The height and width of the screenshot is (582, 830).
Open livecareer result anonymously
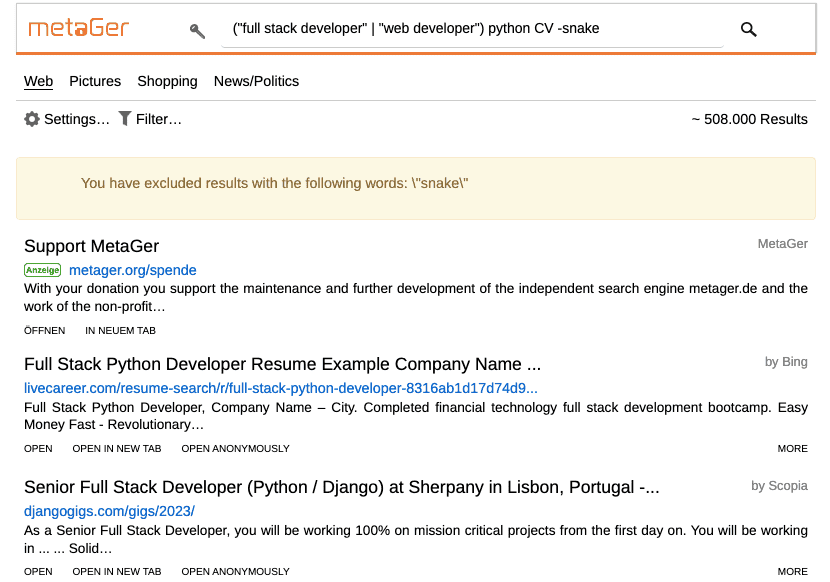[235, 449]
